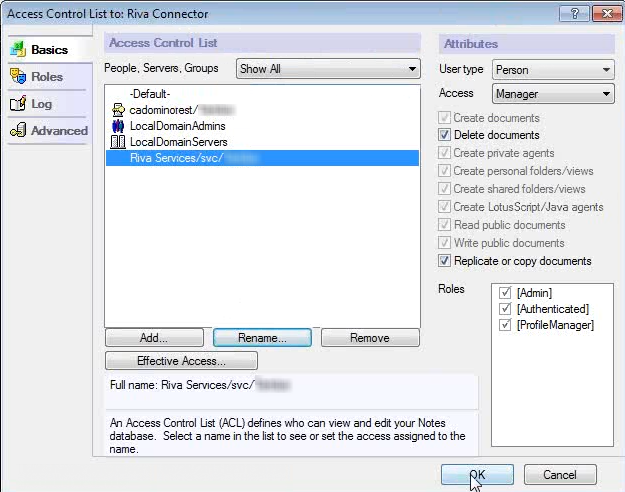Click the Roles masks icon
625x492 pixels.
(x=18, y=76)
